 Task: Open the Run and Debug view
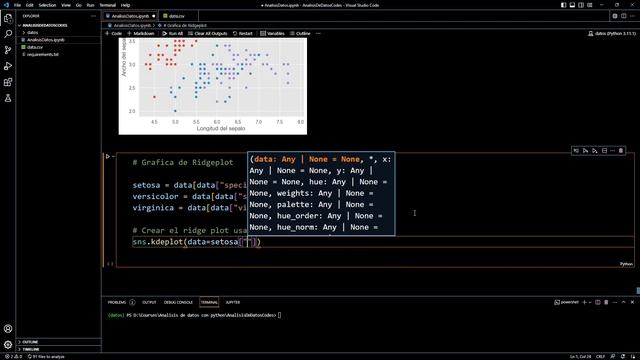(x=8, y=66)
